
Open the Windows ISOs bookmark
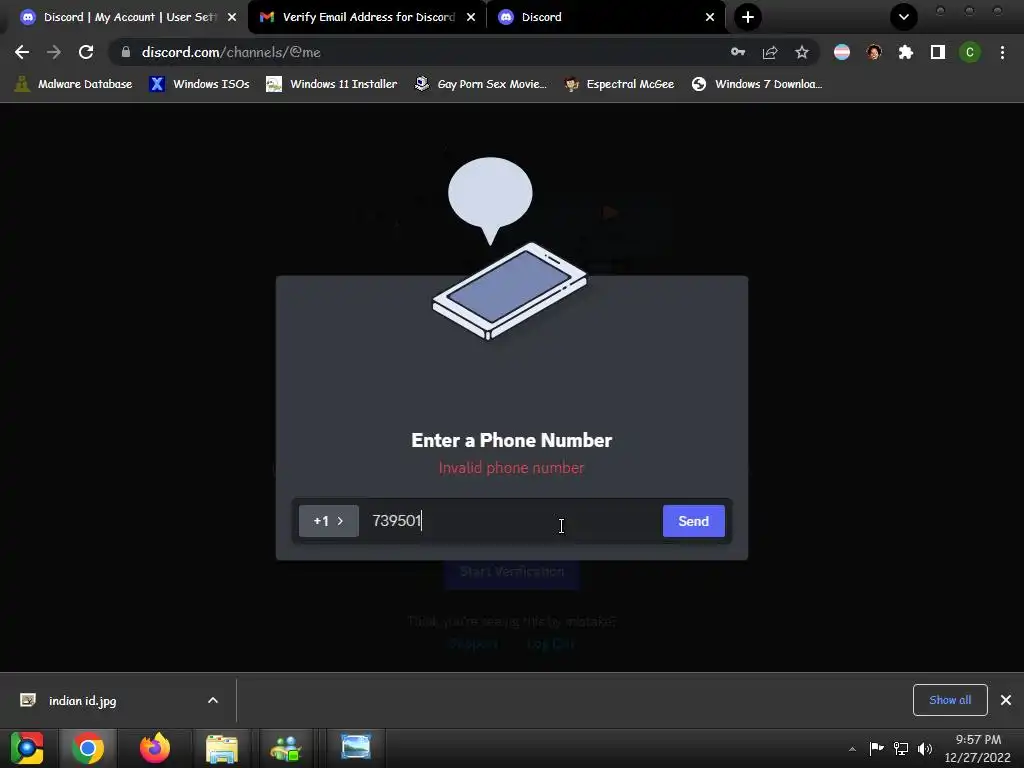[200, 84]
